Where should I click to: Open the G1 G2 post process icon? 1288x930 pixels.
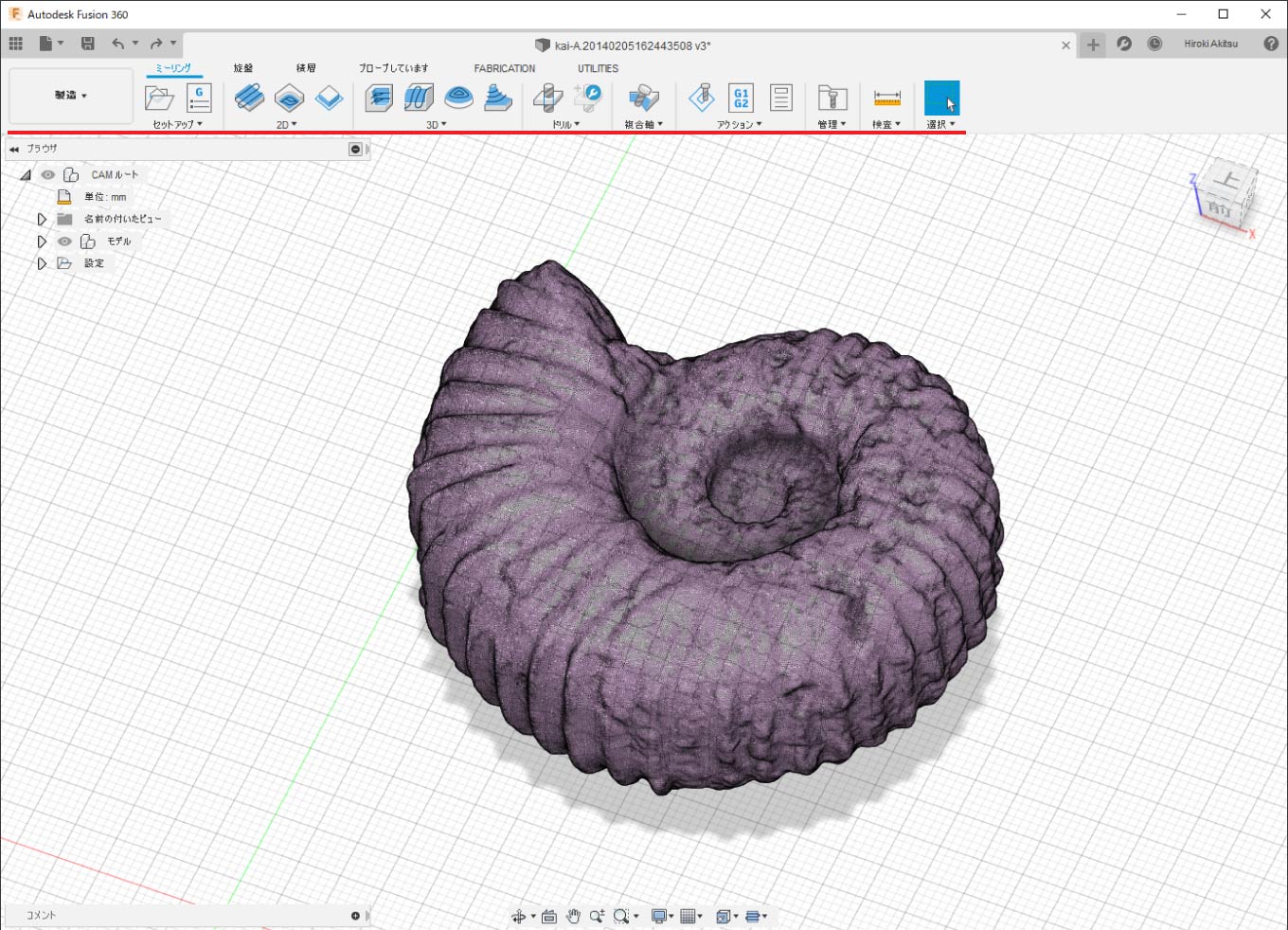741,98
